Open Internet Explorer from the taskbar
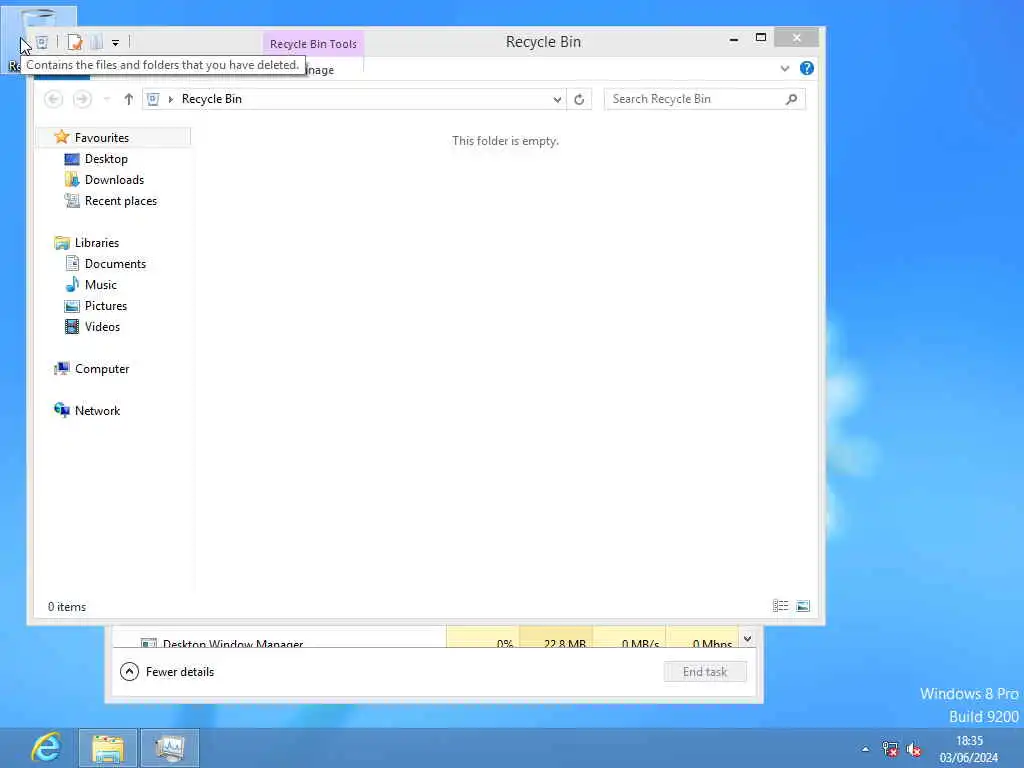1024x768 pixels. (46, 748)
